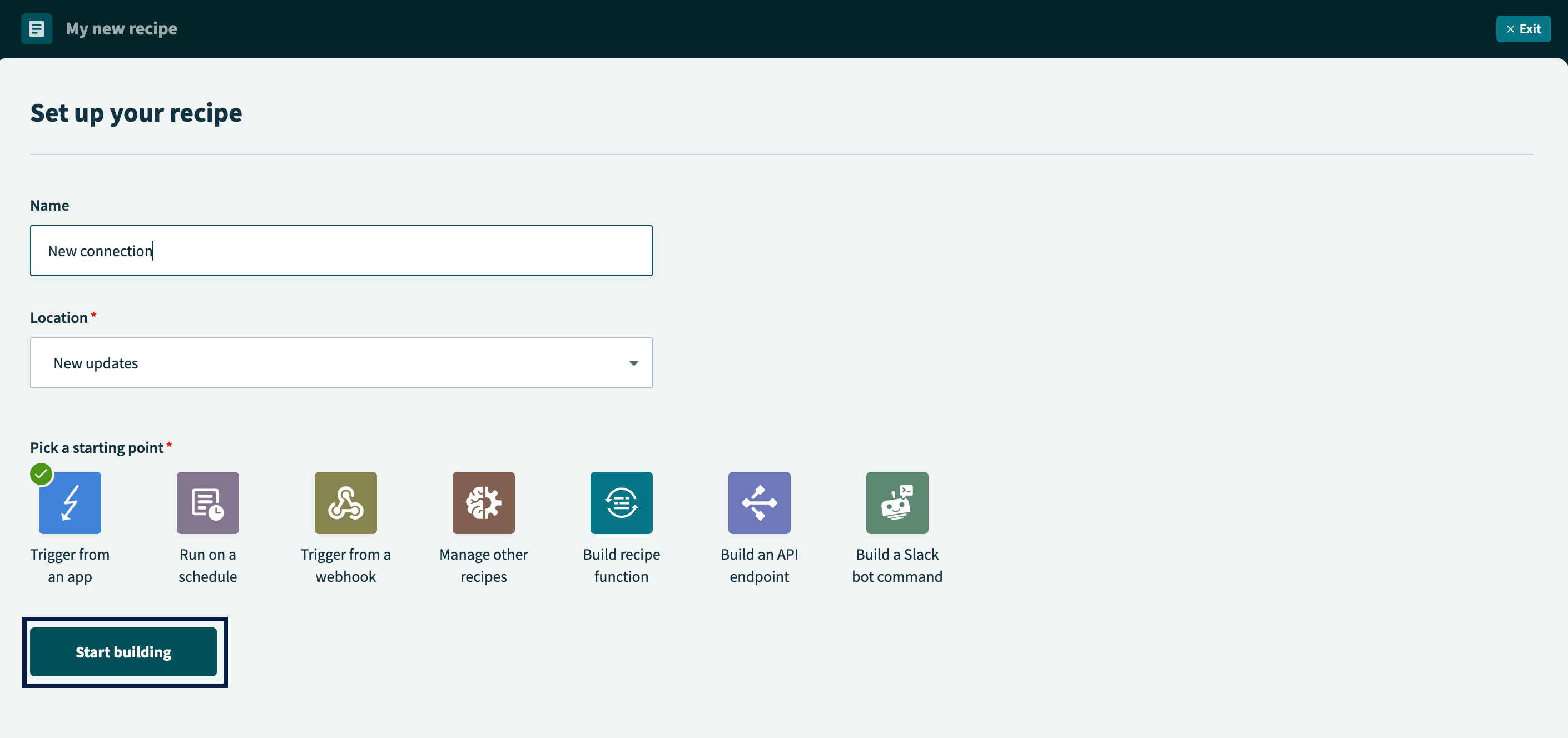Choose the Run on a schedule icon
This screenshot has width=1568, height=738.
pos(207,502)
